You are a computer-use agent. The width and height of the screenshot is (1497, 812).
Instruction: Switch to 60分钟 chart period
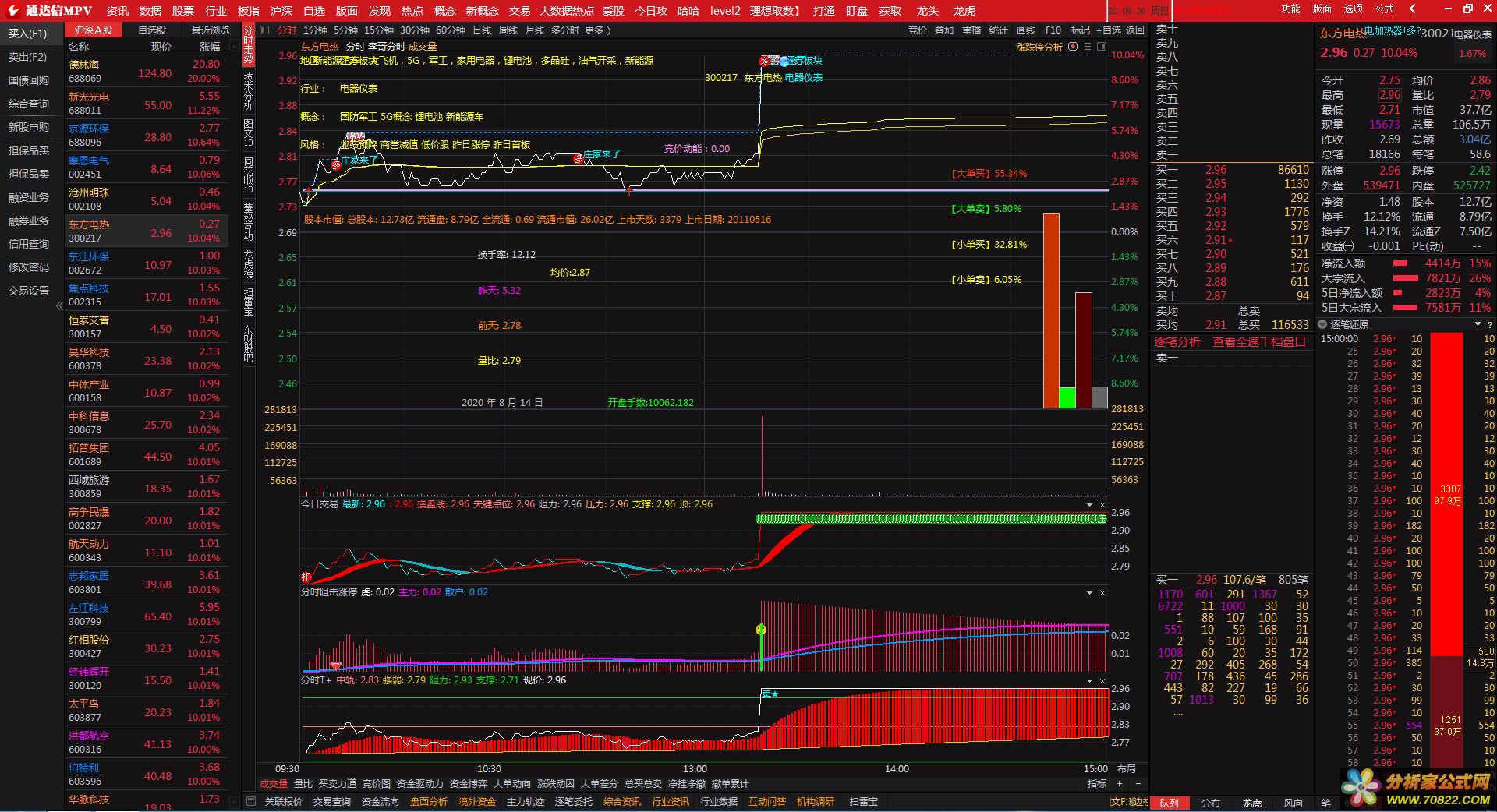click(x=451, y=30)
